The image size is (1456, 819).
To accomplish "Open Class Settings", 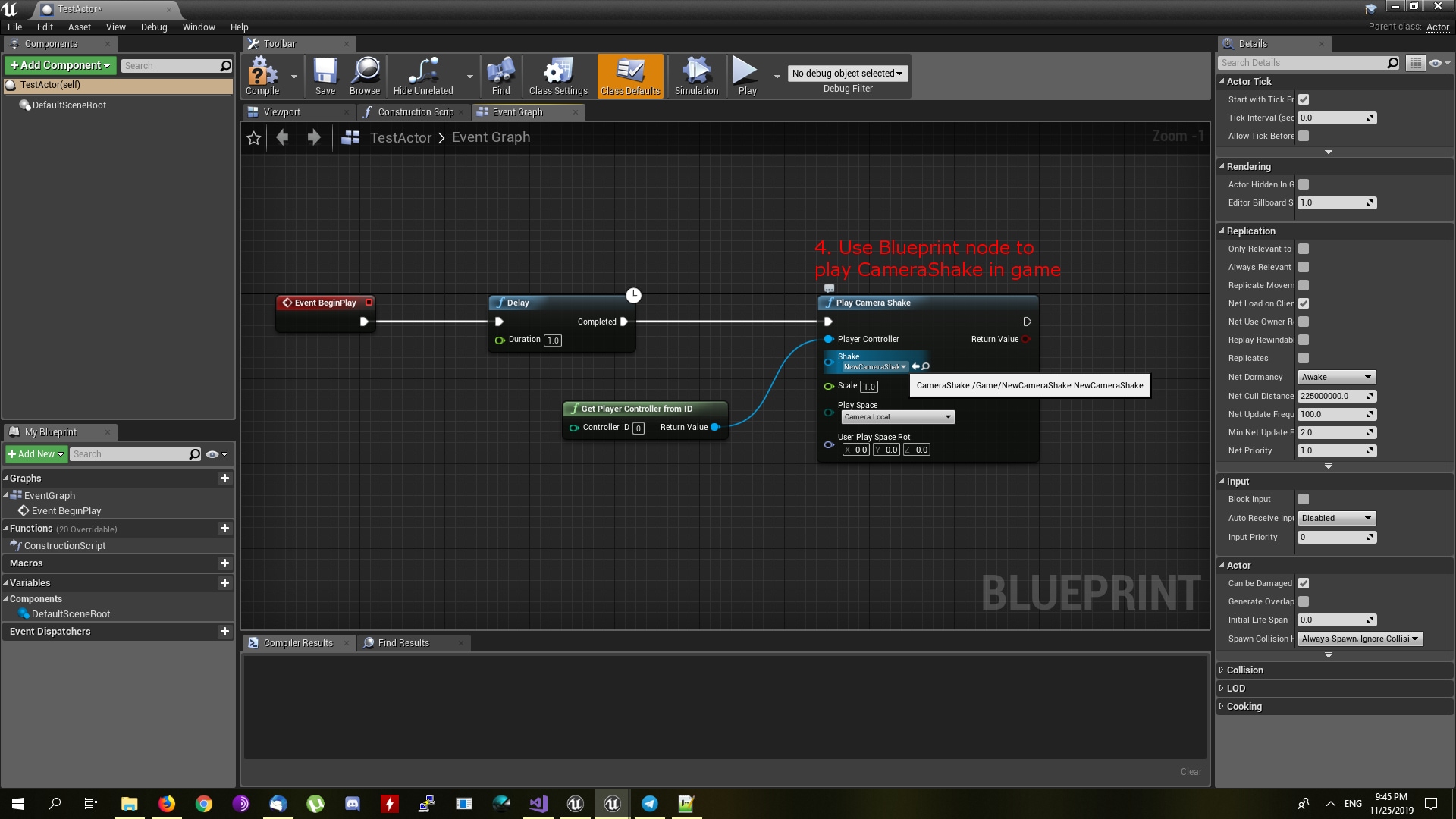I will [557, 74].
